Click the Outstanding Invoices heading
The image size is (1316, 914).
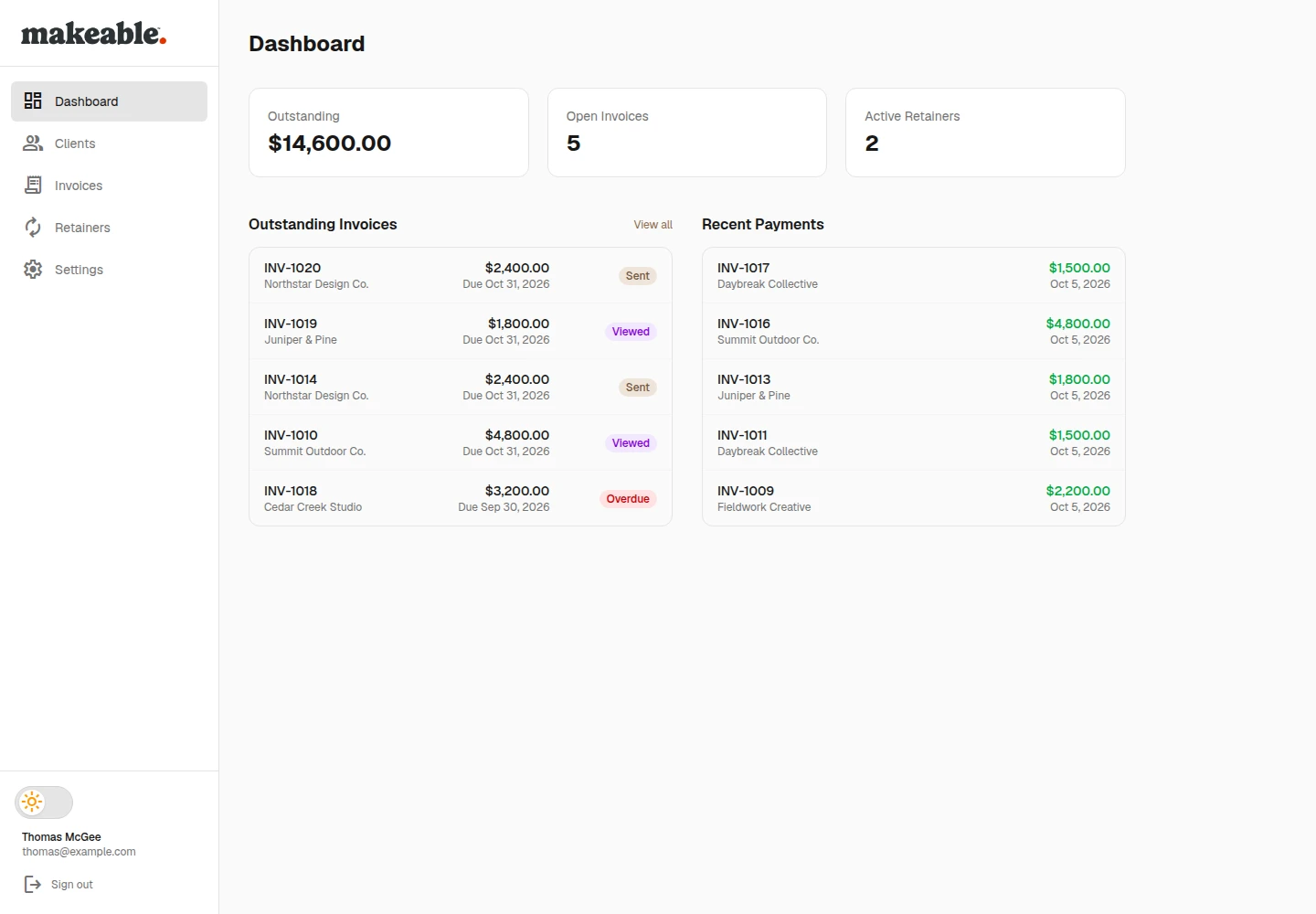pyautogui.click(x=323, y=225)
